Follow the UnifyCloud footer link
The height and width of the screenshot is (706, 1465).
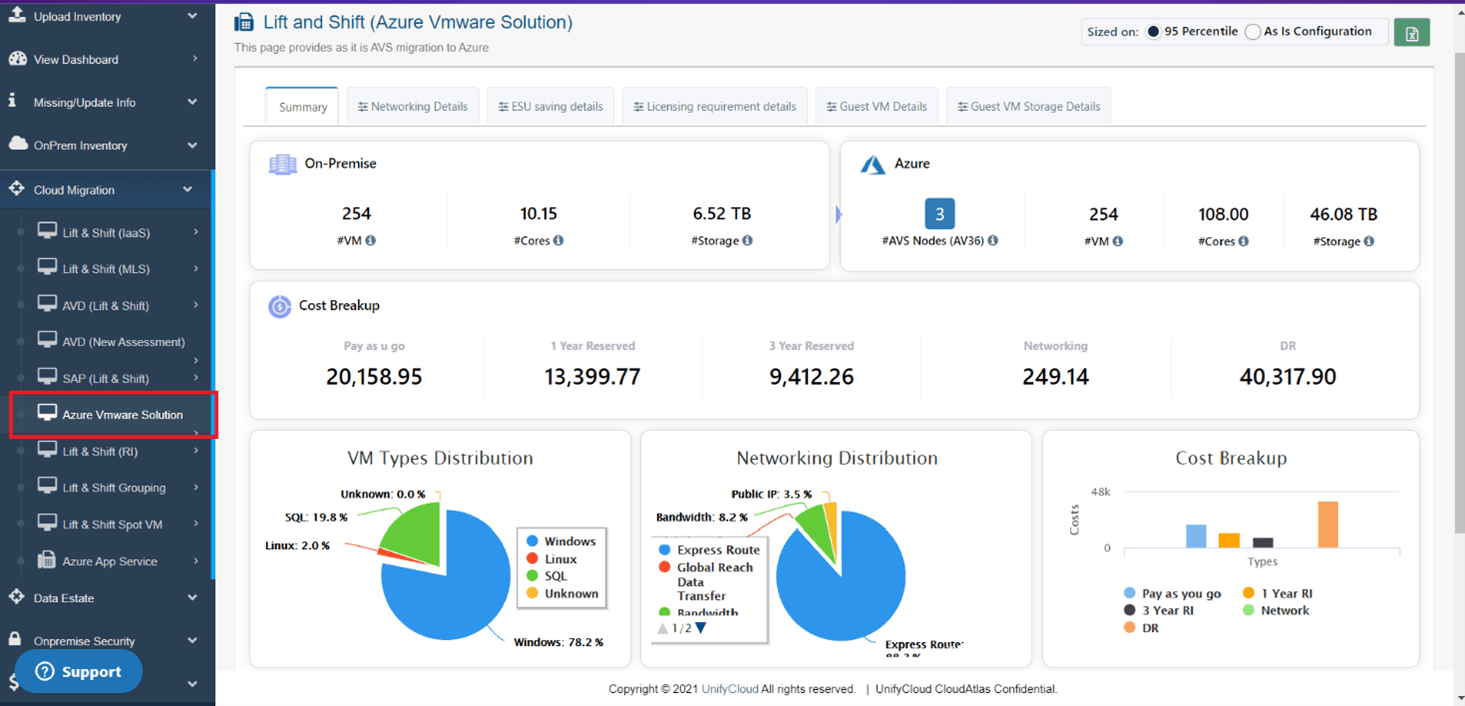click(x=730, y=689)
